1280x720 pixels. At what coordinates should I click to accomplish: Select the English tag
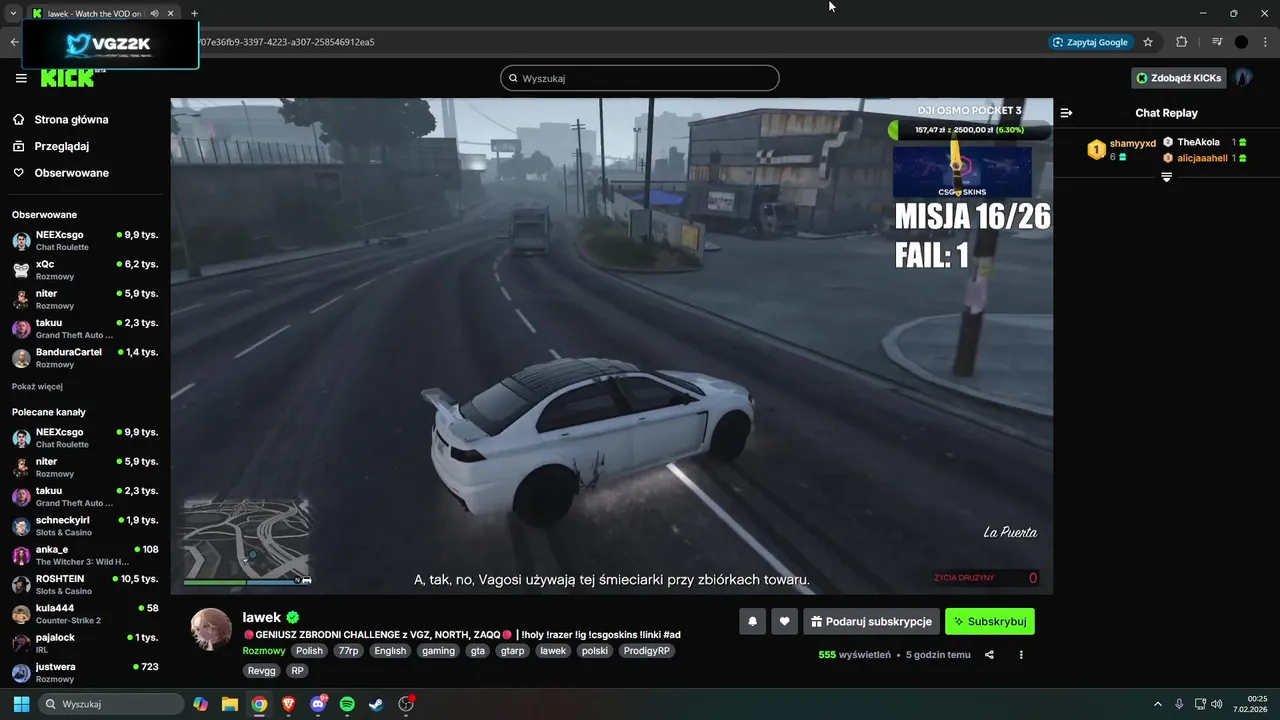pyautogui.click(x=390, y=650)
